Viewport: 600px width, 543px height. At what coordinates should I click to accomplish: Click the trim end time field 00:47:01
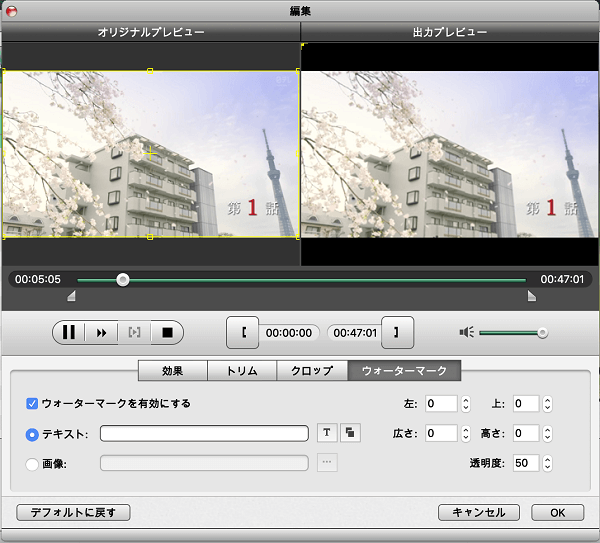pyautogui.click(x=355, y=333)
